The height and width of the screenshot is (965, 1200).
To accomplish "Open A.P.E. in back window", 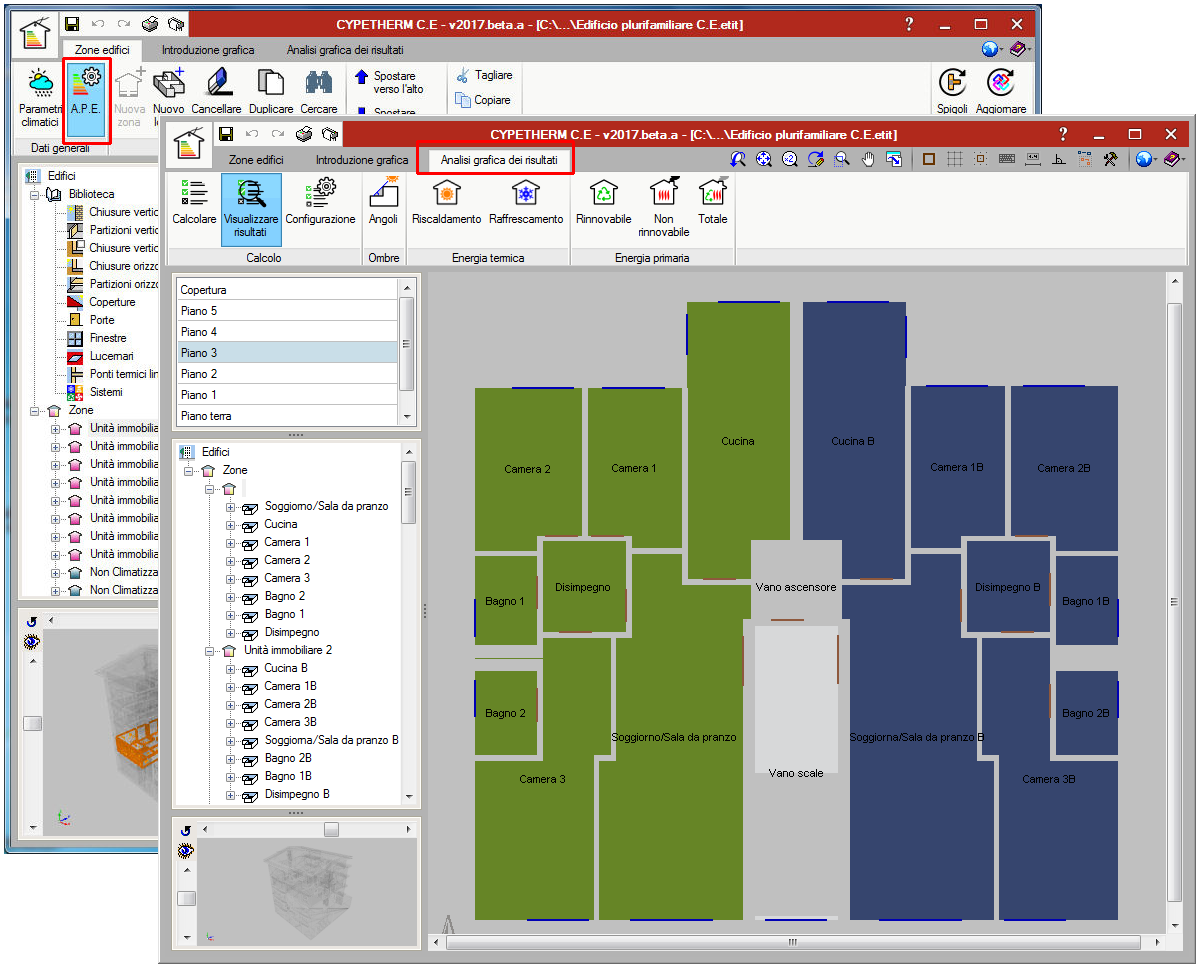I will click(x=87, y=98).
